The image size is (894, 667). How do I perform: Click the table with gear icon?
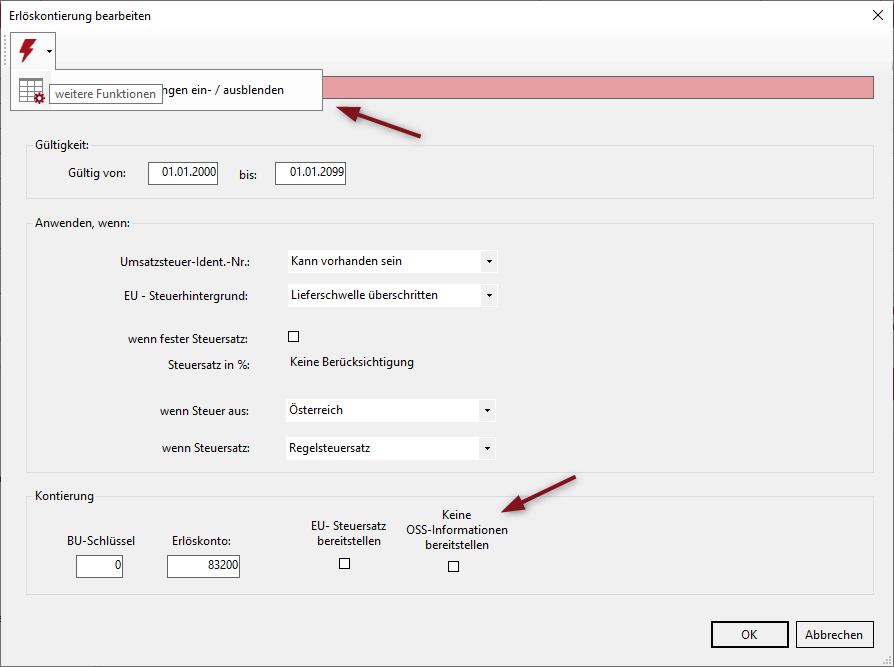[x=32, y=90]
